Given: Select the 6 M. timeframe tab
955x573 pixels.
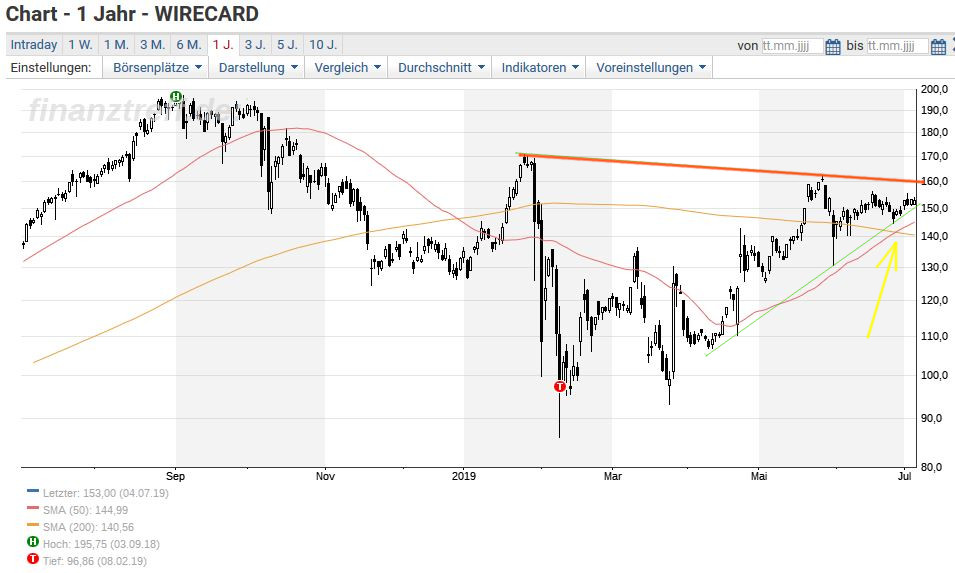Looking at the screenshot, I should tap(189, 45).
